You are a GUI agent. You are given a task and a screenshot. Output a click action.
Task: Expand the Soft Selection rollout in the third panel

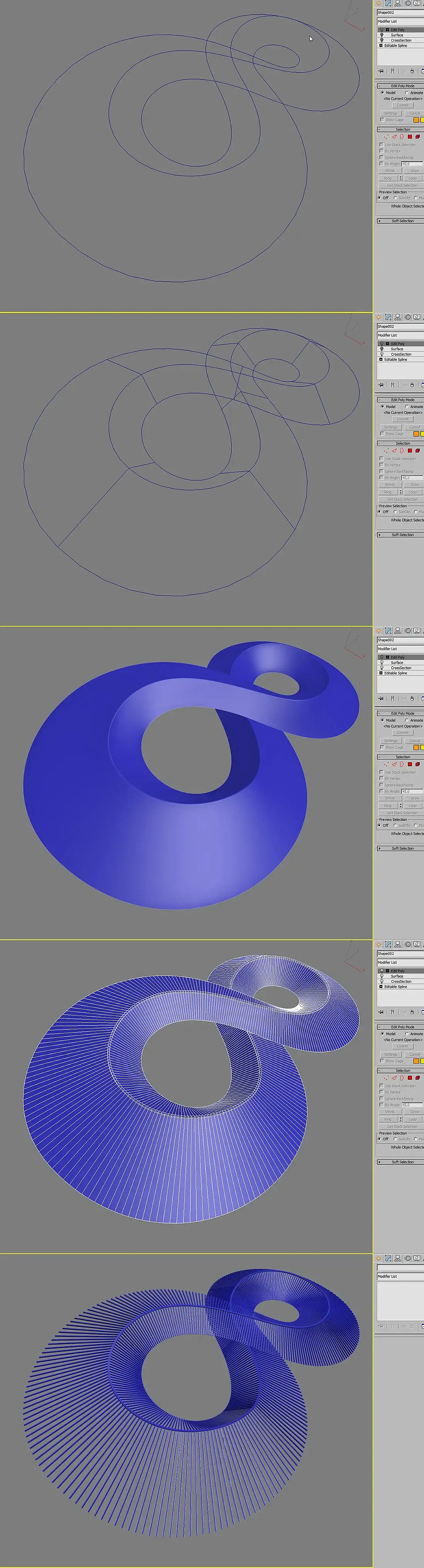pos(400,848)
